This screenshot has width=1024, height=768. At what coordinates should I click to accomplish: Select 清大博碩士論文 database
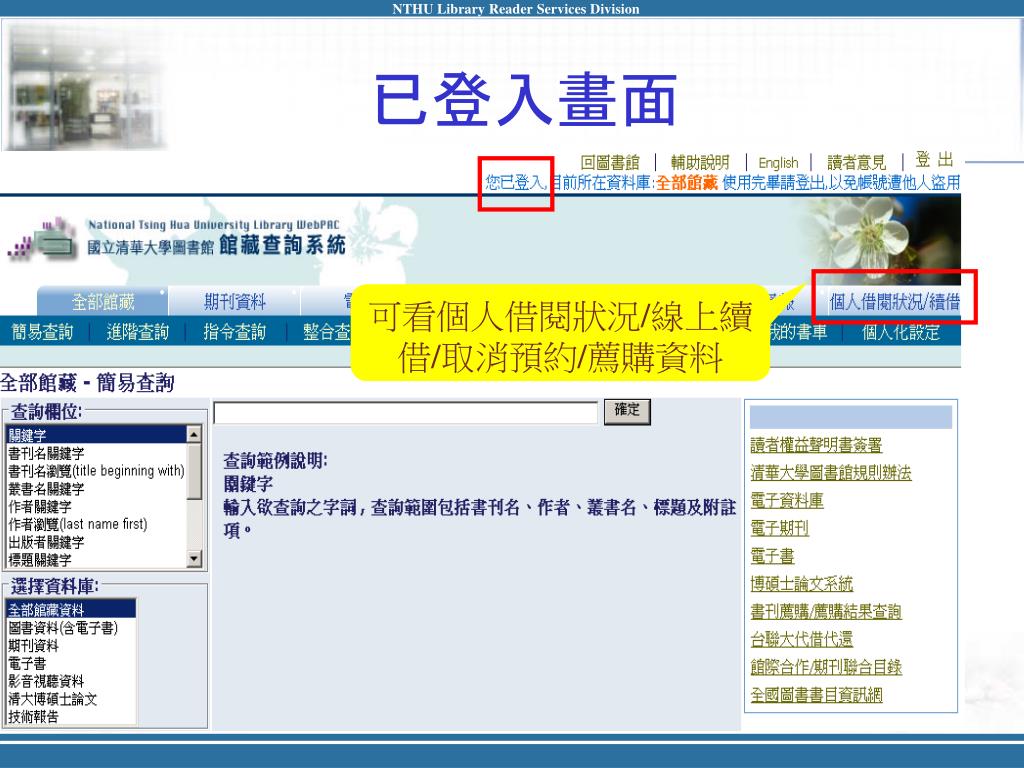[71, 699]
